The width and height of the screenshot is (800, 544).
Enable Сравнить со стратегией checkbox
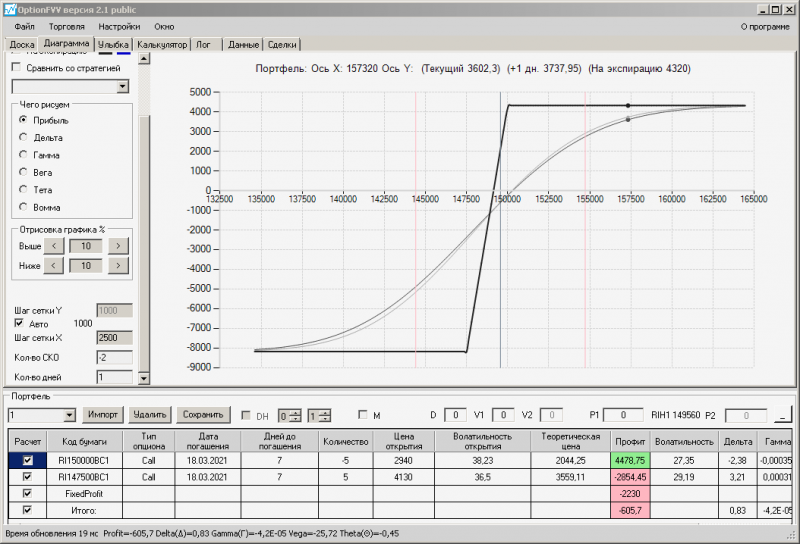pyautogui.click(x=16, y=68)
